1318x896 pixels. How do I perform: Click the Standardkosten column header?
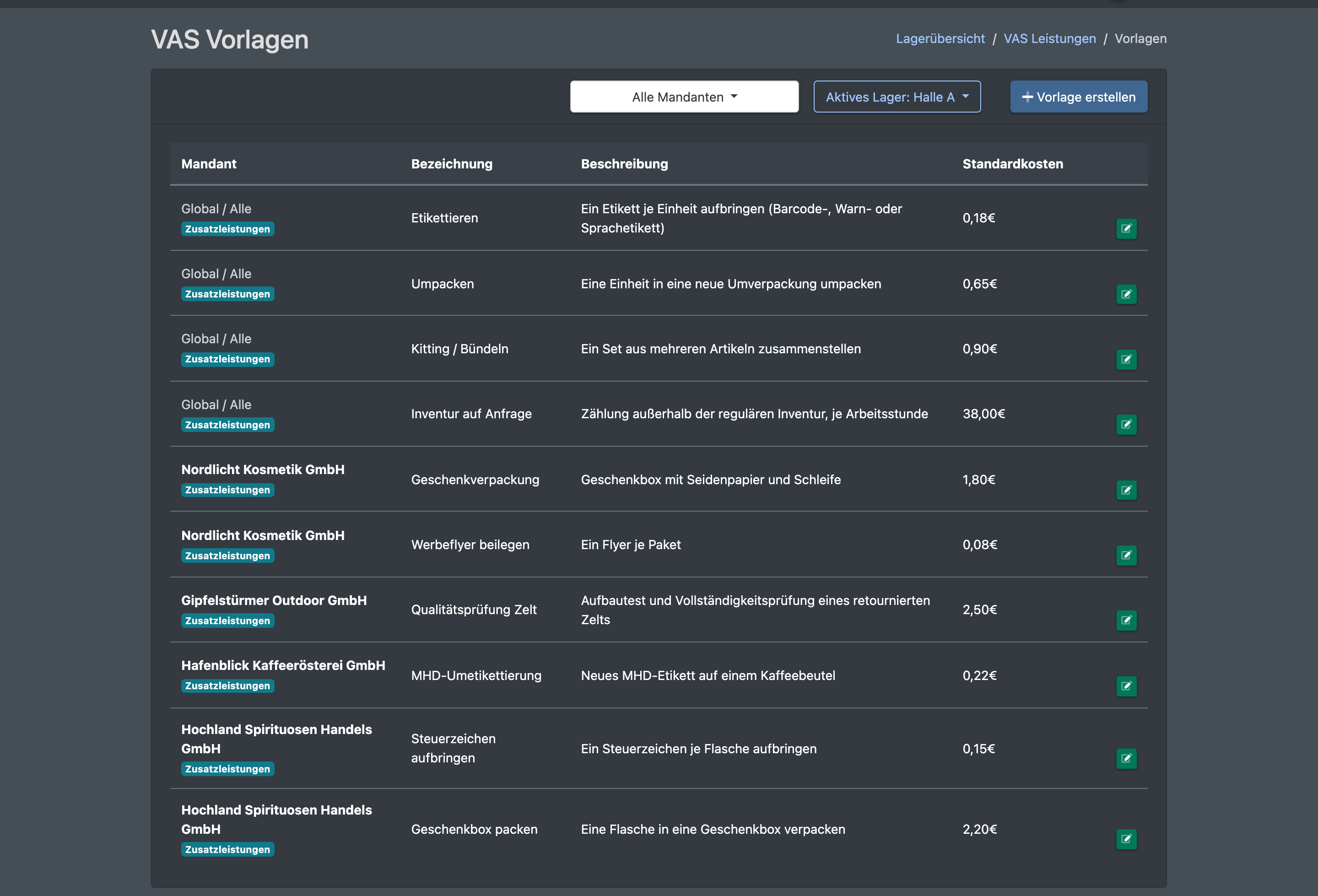pyautogui.click(x=1013, y=164)
